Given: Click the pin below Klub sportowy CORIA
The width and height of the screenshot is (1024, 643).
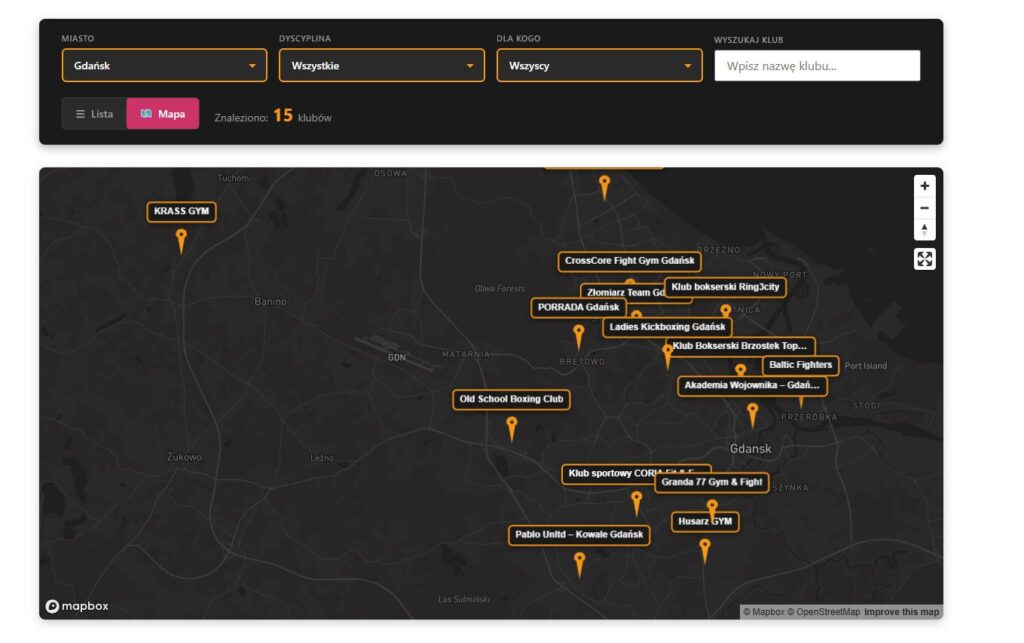Looking at the screenshot, I should tap(637, 503).
